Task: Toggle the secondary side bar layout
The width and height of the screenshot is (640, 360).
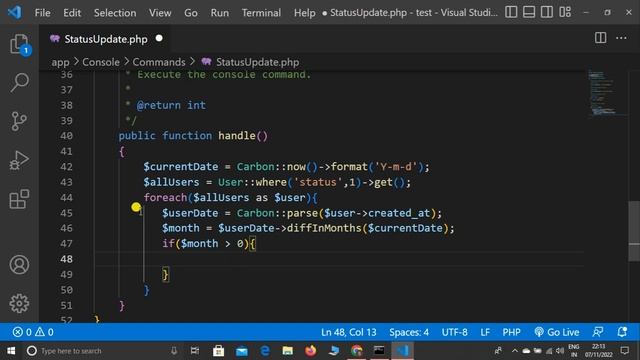Action: pos(547,12)
